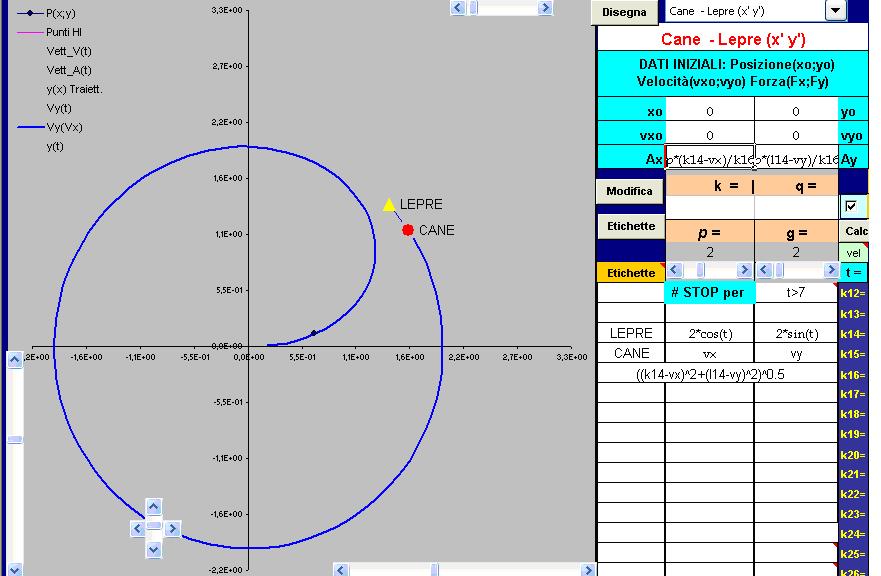881x576 pixels.
Task: Toggle the checkbox above the Calc button
Action: coord(852,205)
